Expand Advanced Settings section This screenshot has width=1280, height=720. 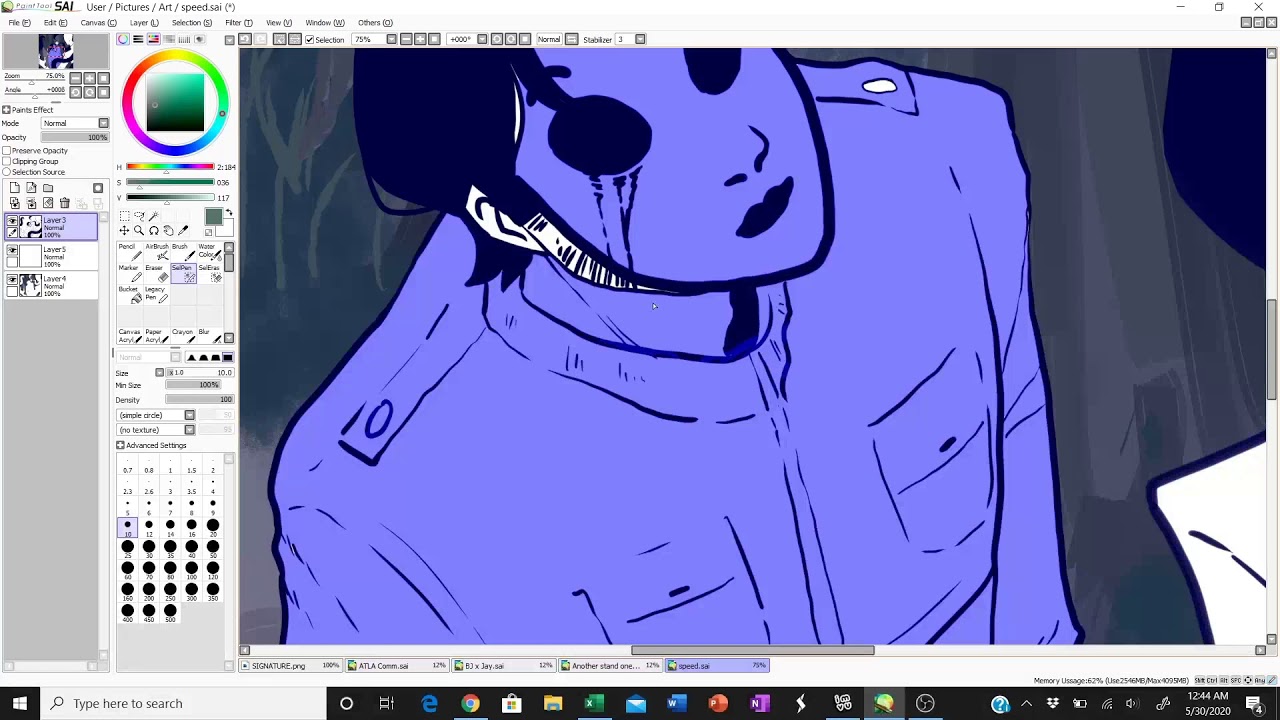[x=120, y=445]
